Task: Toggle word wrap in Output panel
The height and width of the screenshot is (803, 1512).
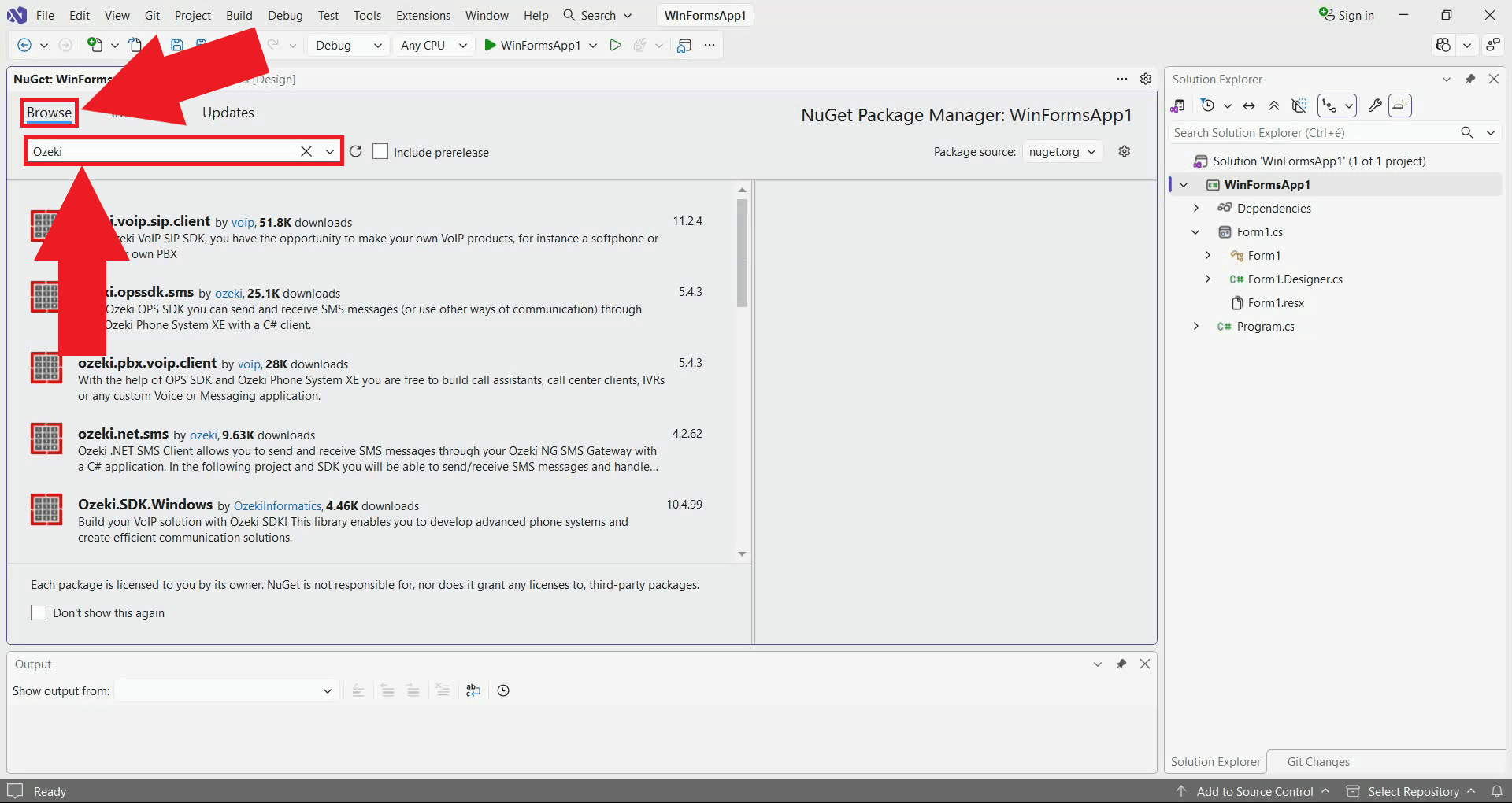Action: (472, 690)
